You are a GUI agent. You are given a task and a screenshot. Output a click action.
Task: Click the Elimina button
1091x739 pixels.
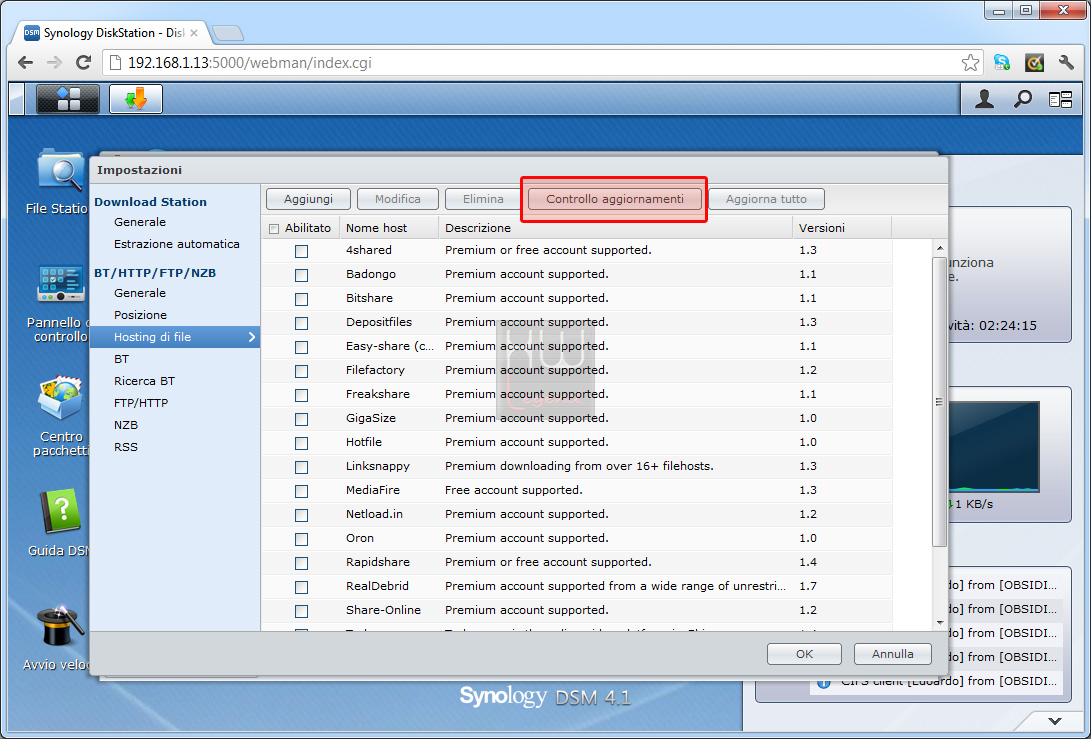484,199
